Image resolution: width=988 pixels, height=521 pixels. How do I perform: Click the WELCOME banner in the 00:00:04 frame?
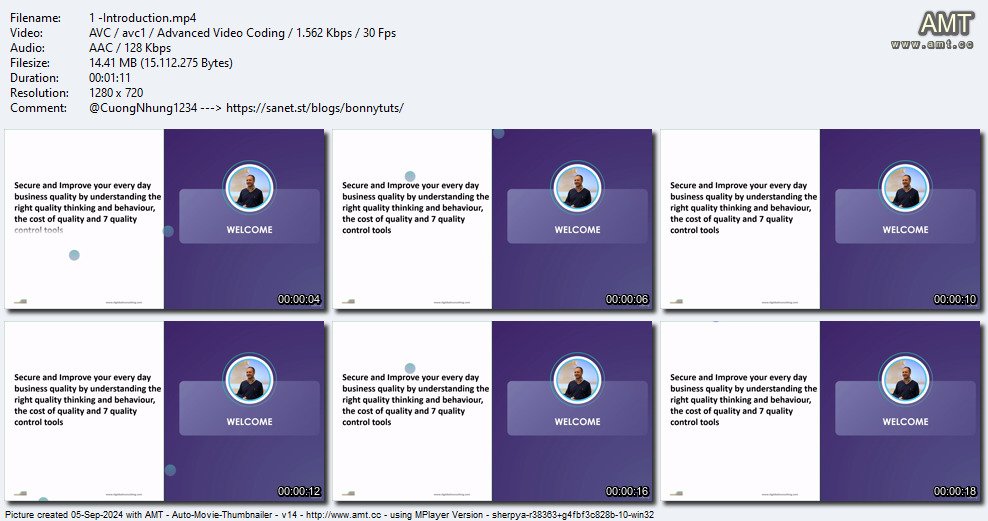[x=250, y=216]
